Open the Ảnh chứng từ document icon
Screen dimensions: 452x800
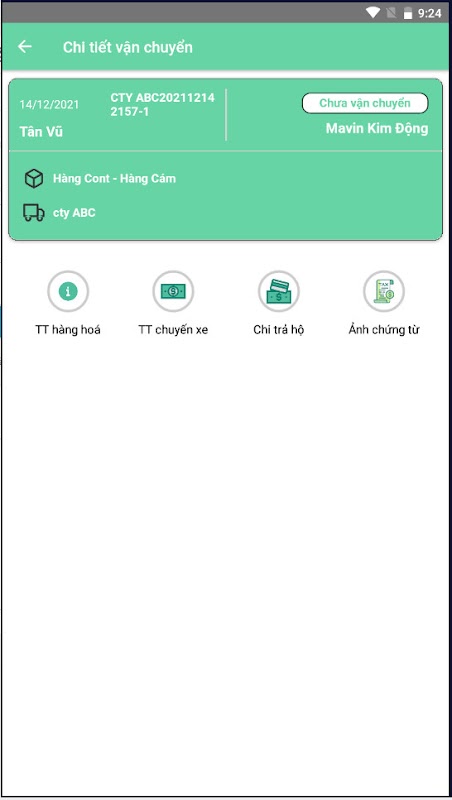(x=384, y=291)
